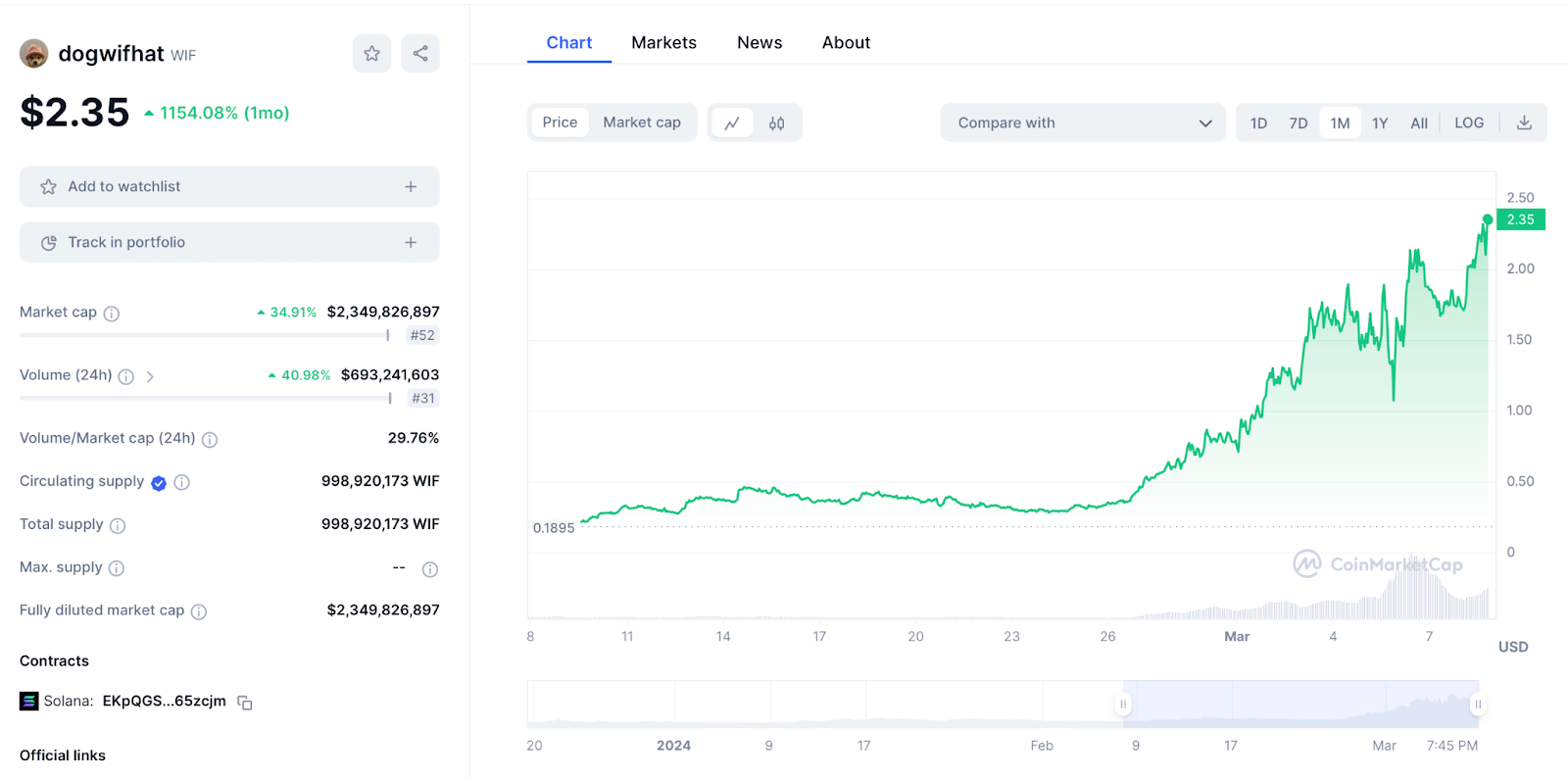The height and width of the screenshot is (778, 1568).
Task: Set chart range to 1M
Action: 1341,122
